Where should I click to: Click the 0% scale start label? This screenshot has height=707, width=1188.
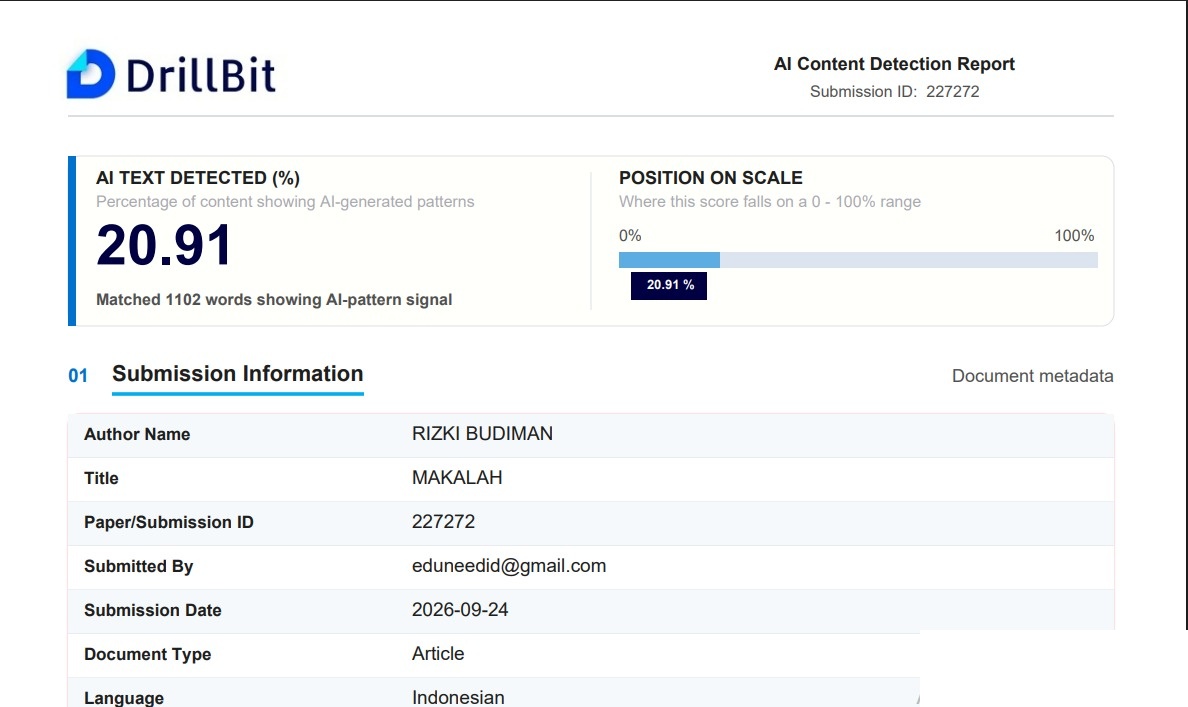click(630, 236)
